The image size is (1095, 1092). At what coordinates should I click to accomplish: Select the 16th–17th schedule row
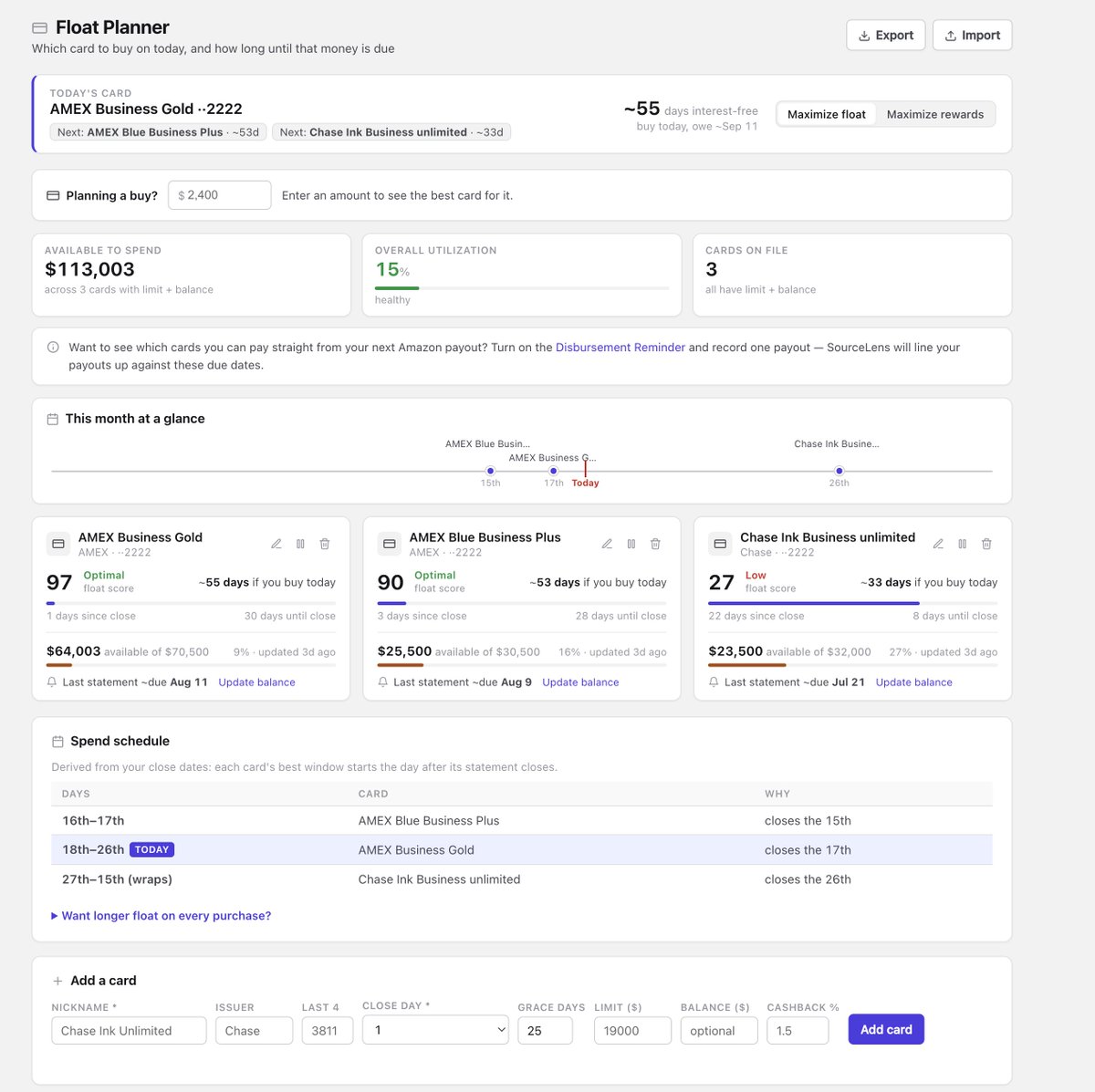coord(522,821)
